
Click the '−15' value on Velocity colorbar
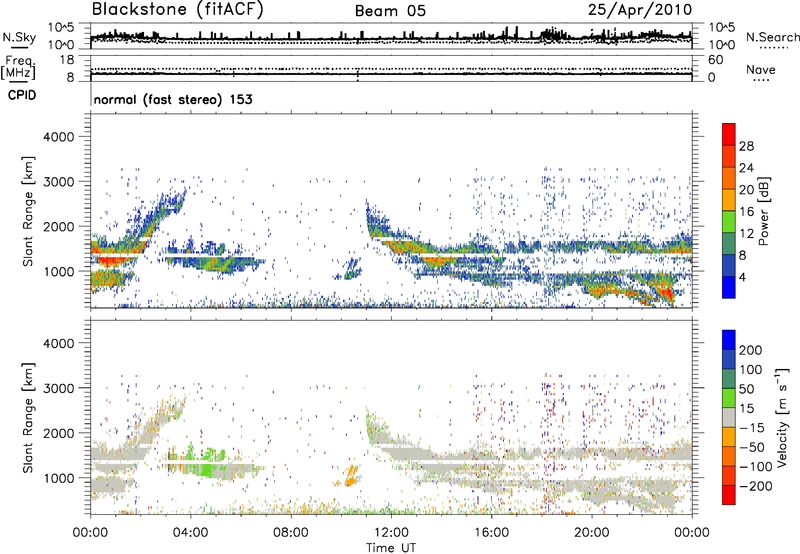tap(752, 428)
